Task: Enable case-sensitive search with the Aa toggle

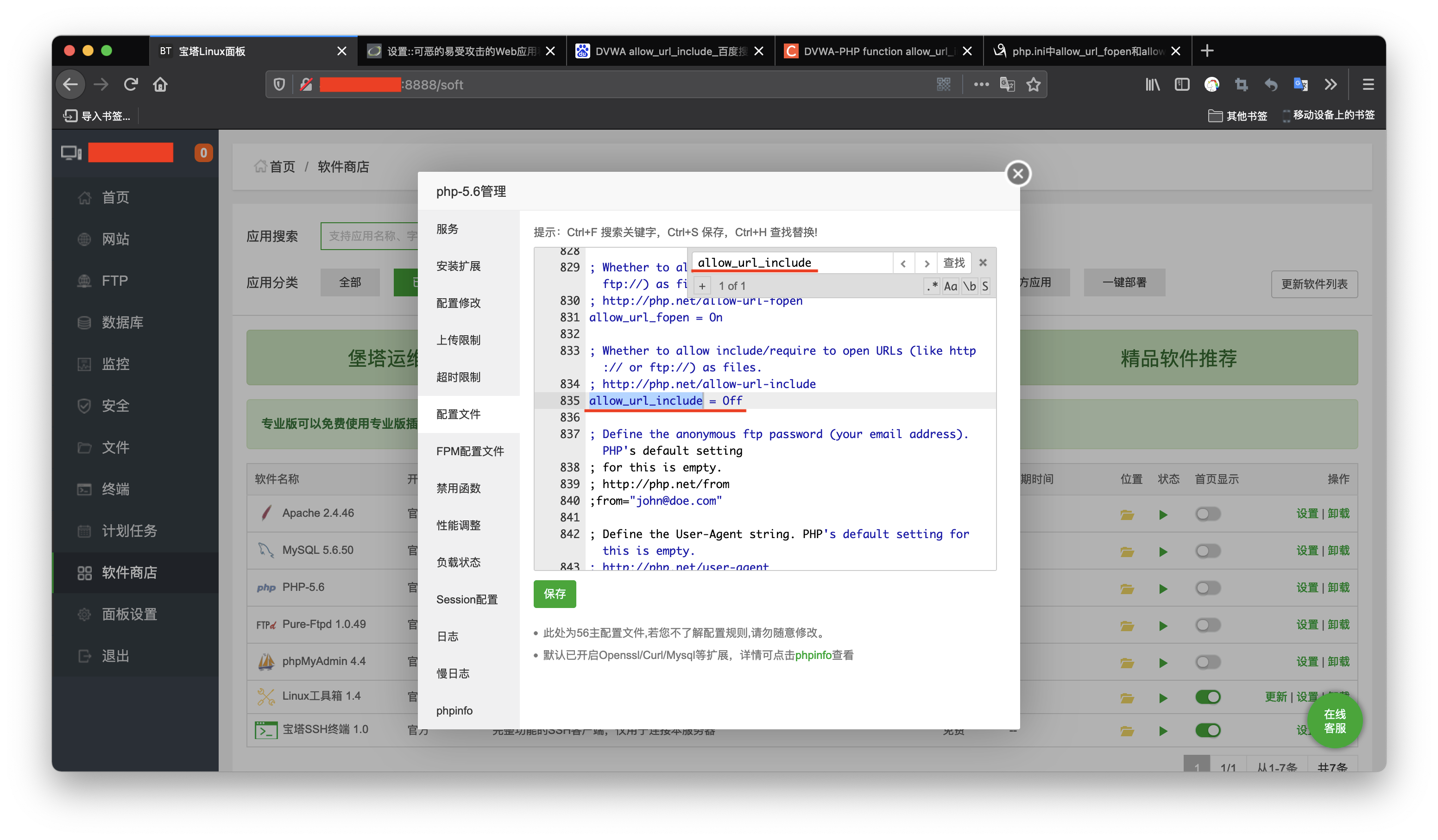Action: point(950,286)
